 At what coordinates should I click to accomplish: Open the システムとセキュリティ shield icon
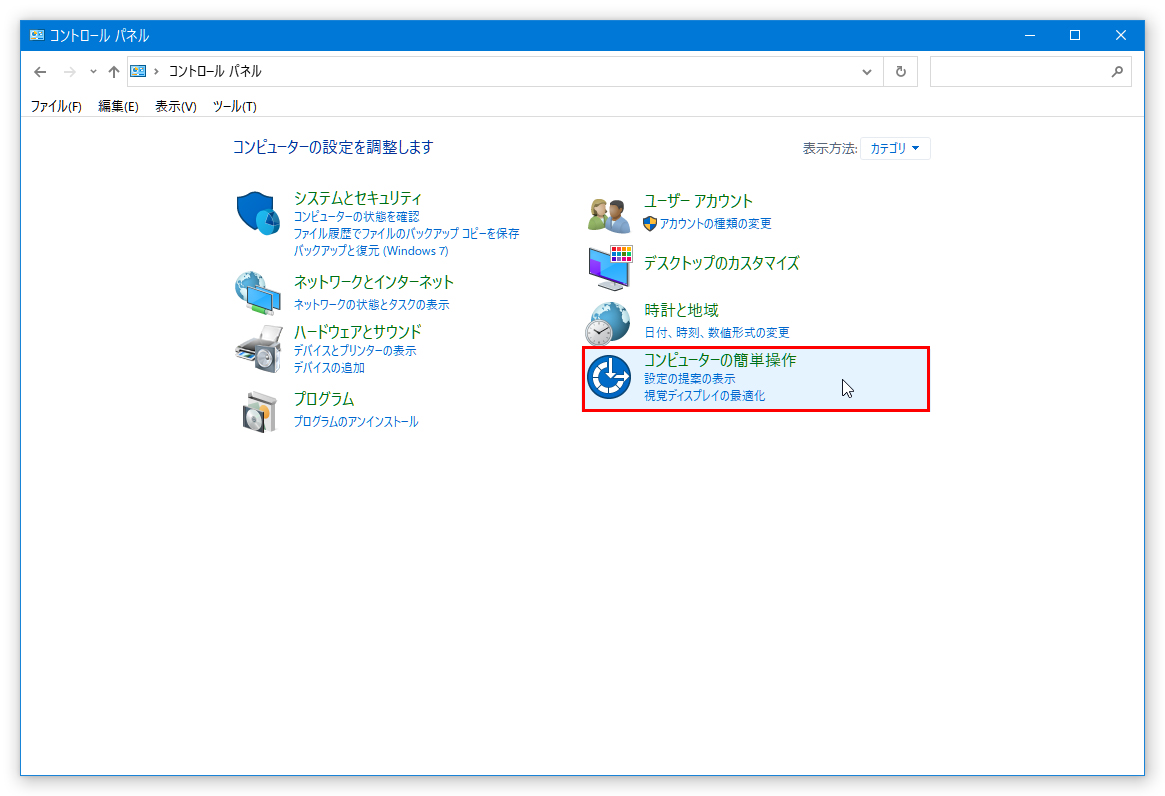point(258,213)
